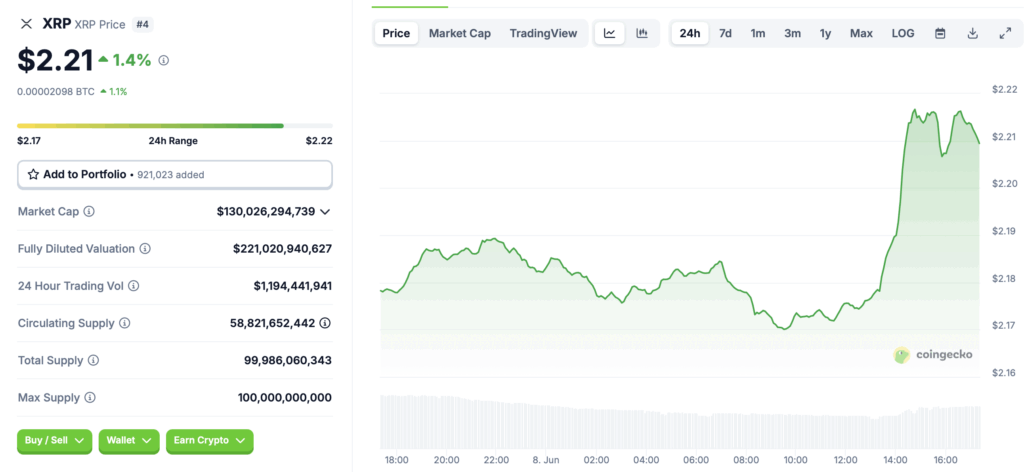Select the 1m time range
Image resolution: width=1024 pixels, height=472 pixels.
(x=758, y=33)
